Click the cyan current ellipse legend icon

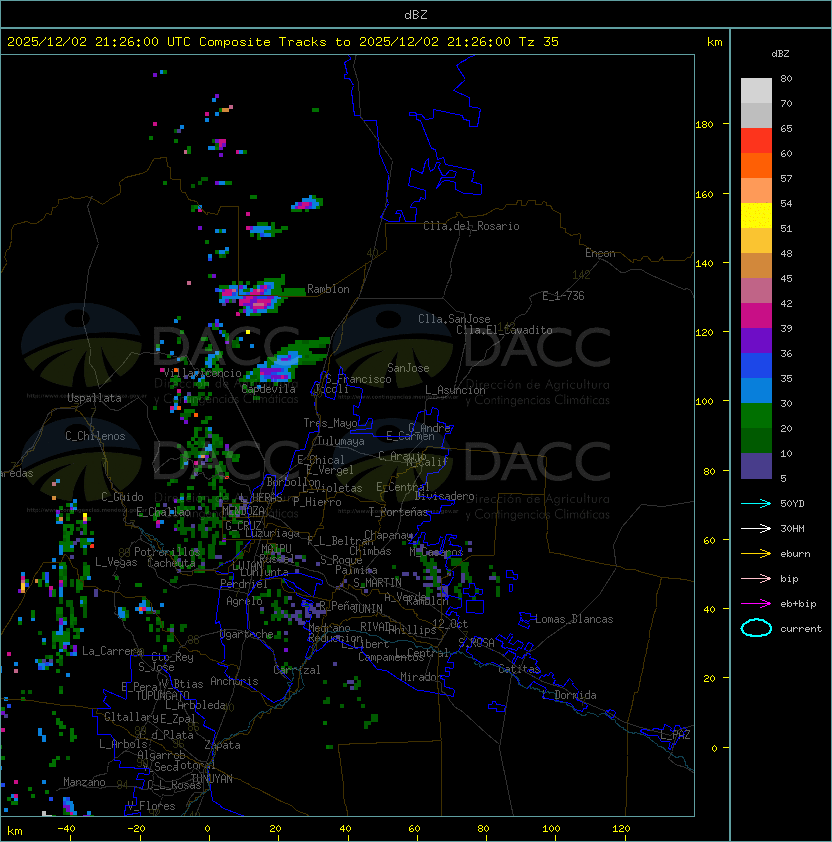[x=756, y=628]
